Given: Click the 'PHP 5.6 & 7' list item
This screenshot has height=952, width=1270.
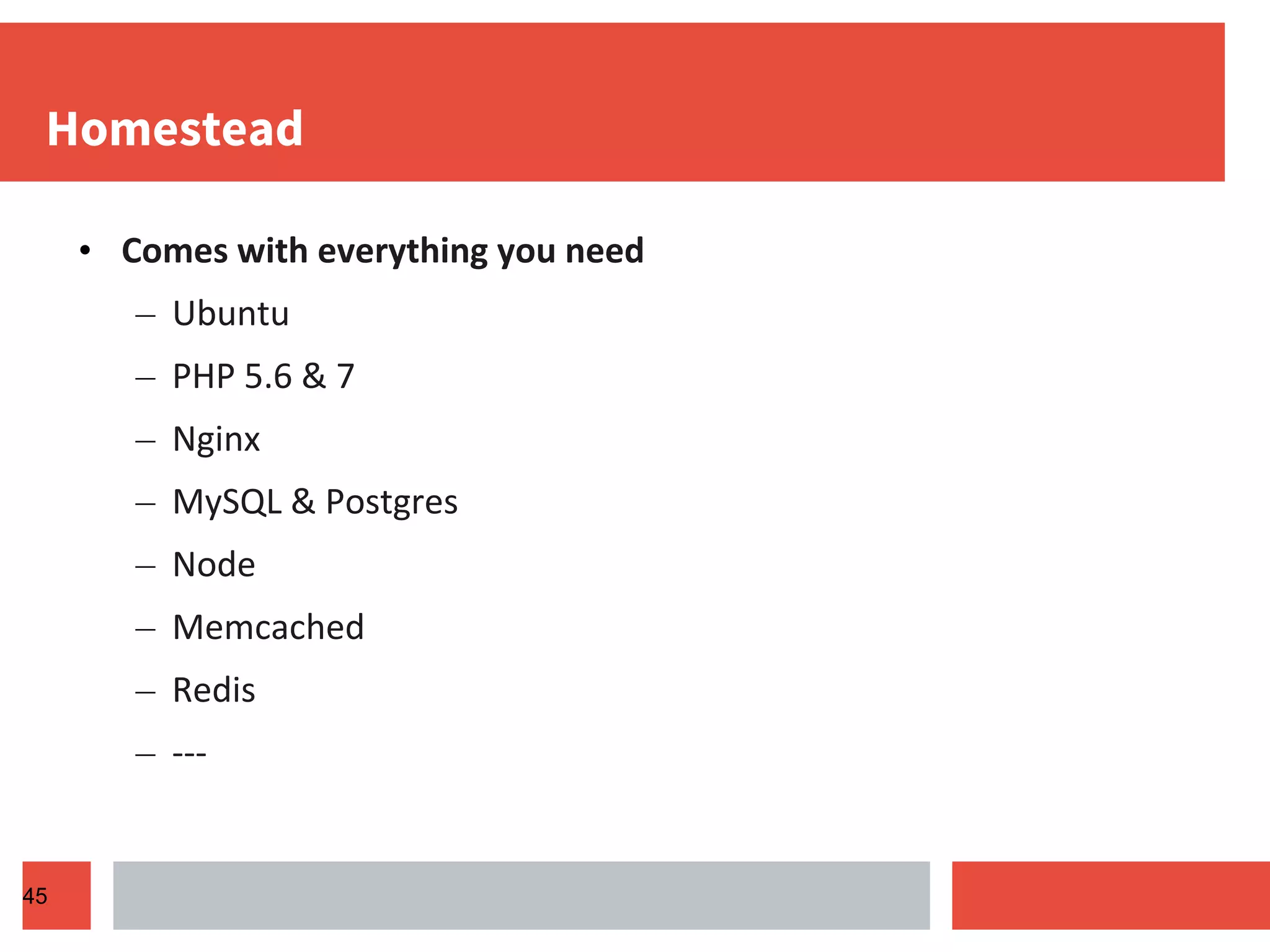Looking at the screenshot, I should pyautogui.click(x=264, y=376).
